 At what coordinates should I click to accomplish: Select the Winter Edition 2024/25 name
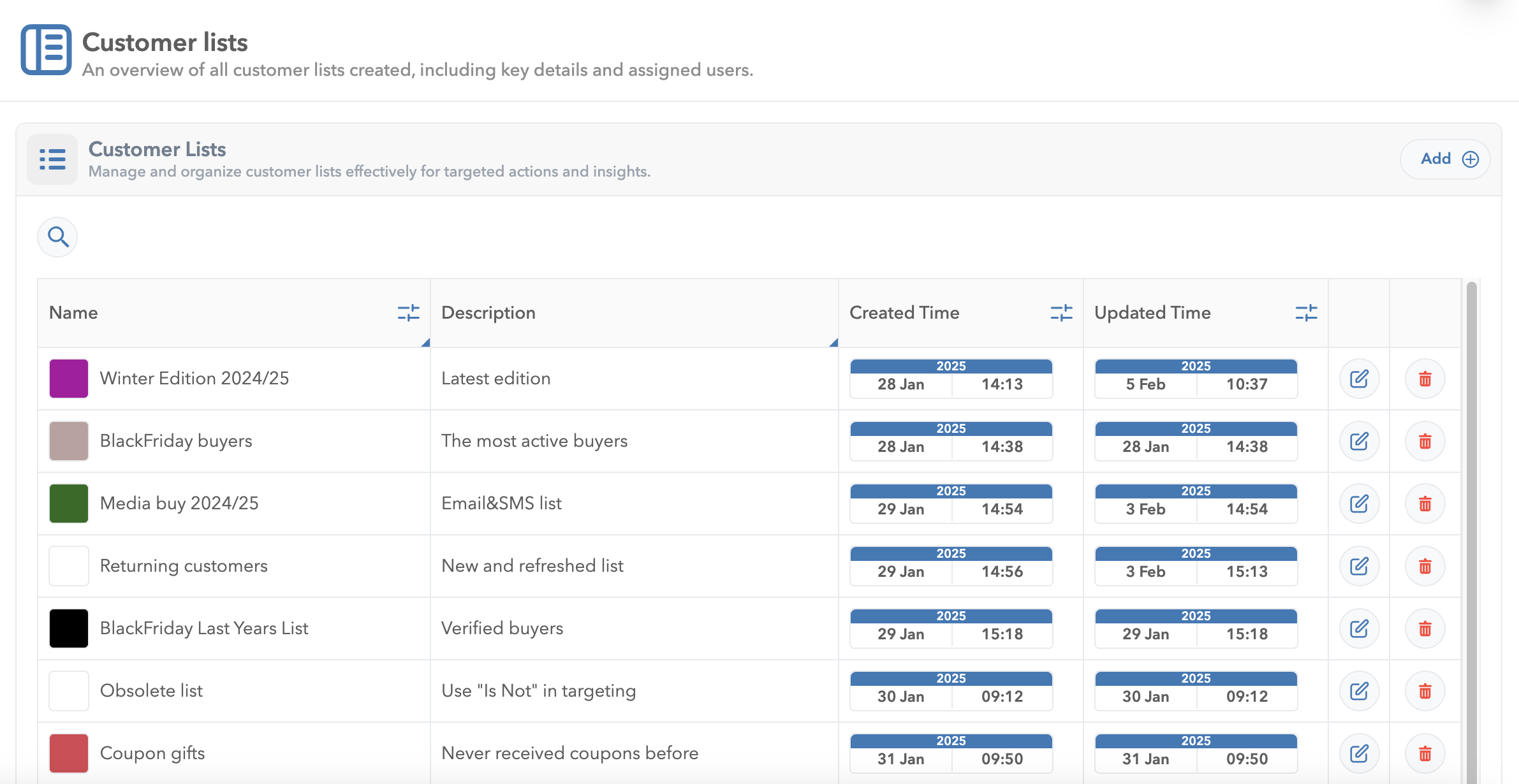[194, 379]
